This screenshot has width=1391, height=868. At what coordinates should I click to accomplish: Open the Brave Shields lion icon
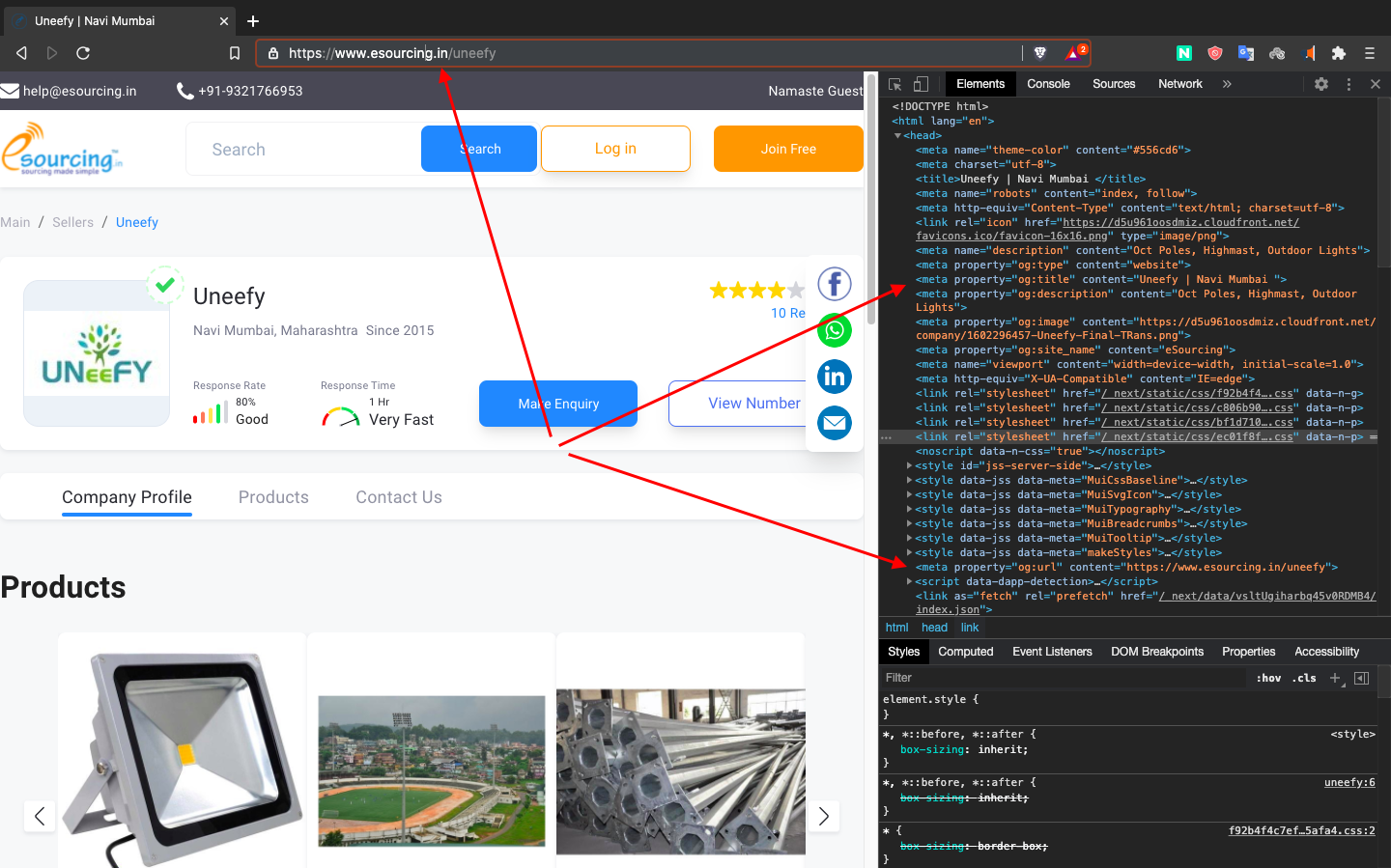[x=1040, y=53]
